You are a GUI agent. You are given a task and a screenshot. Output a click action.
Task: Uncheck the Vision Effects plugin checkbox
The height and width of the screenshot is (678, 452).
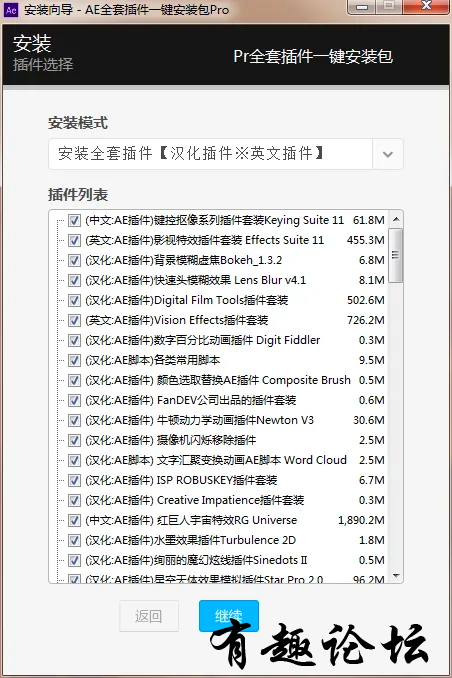[x=74, y=320]
